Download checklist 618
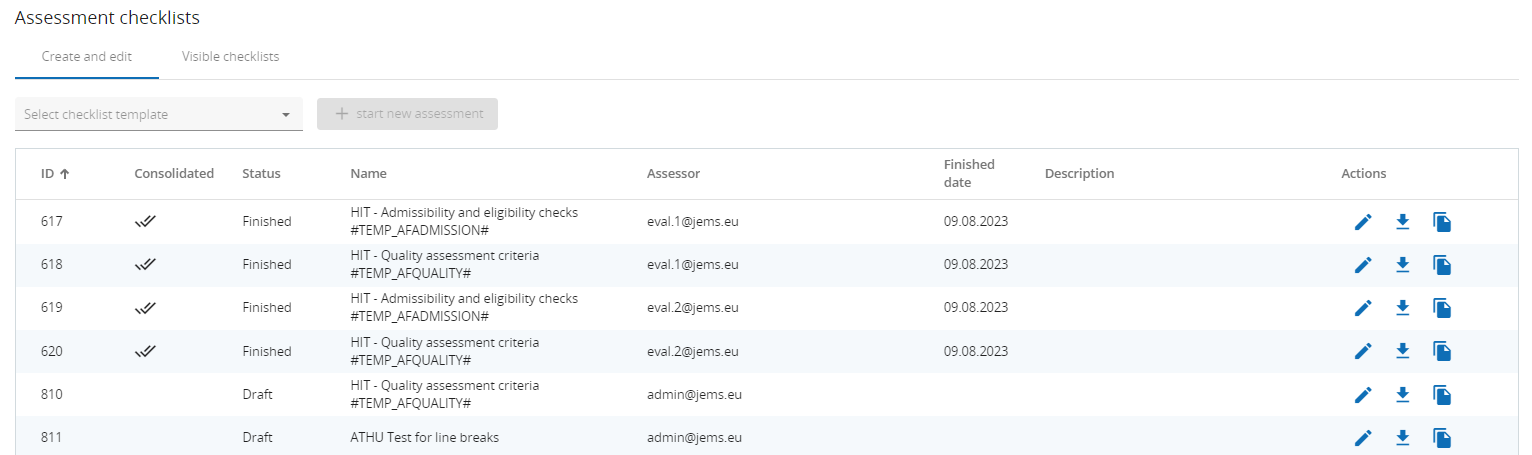The width and height of the screenshot is (1532, 455). (1402, 265)
